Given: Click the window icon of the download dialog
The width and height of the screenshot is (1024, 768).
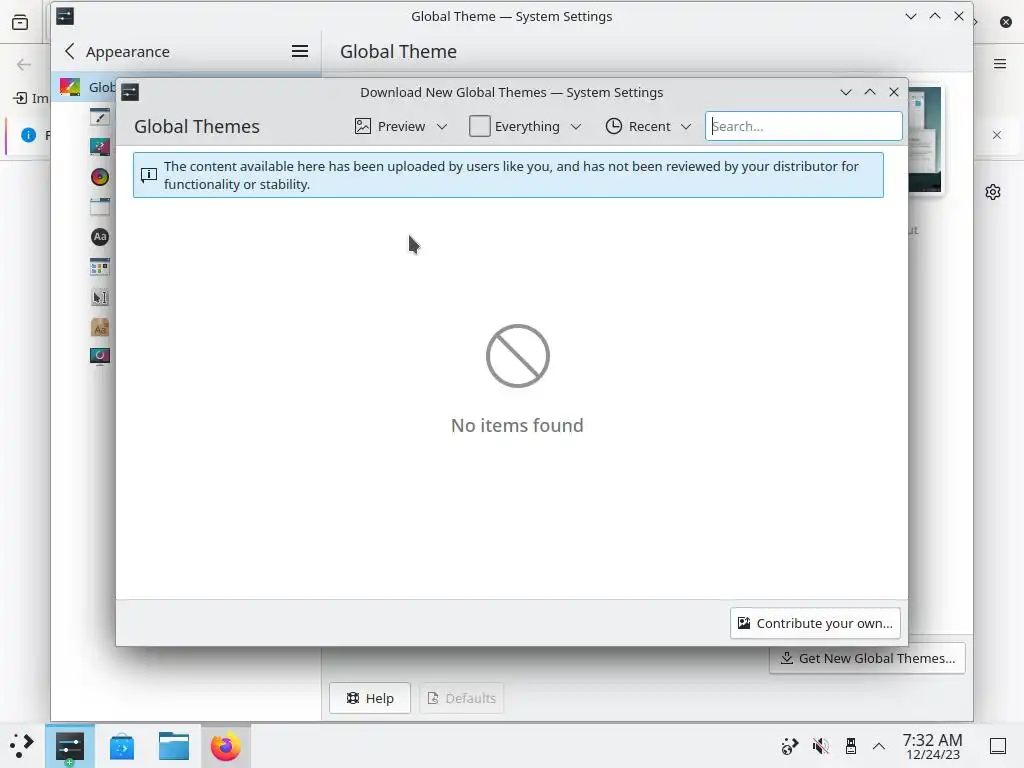Looking at the screenshot, I should point(130,92).
